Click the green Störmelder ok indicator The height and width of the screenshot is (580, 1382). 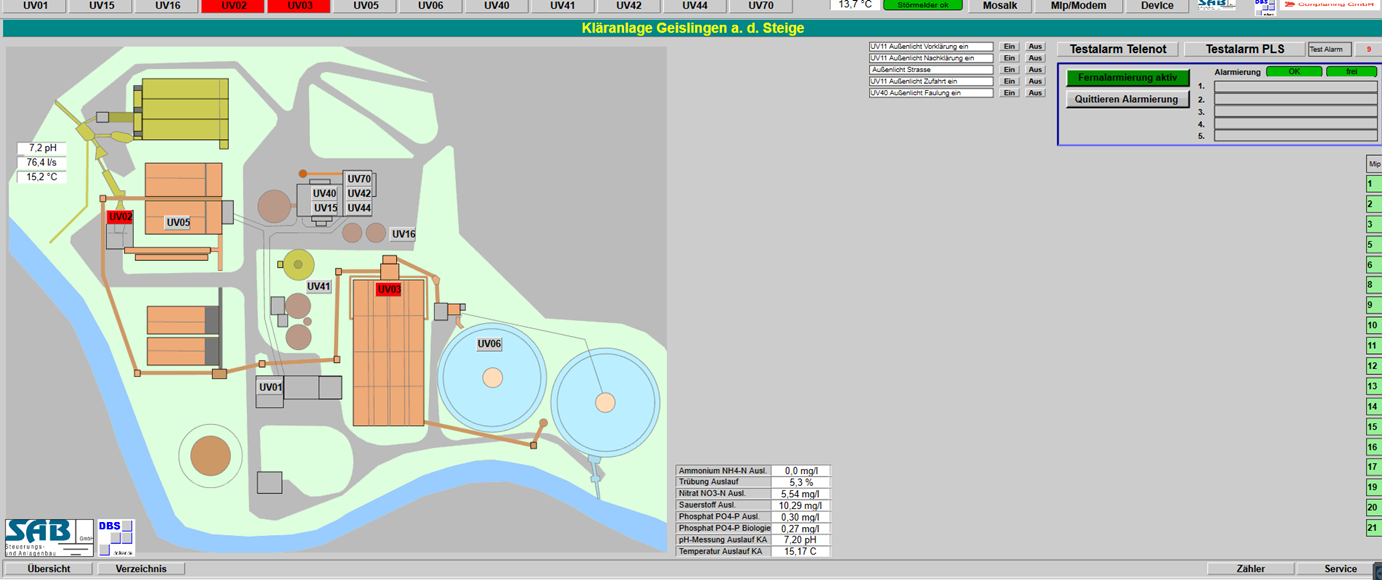(x=922, y=5)
